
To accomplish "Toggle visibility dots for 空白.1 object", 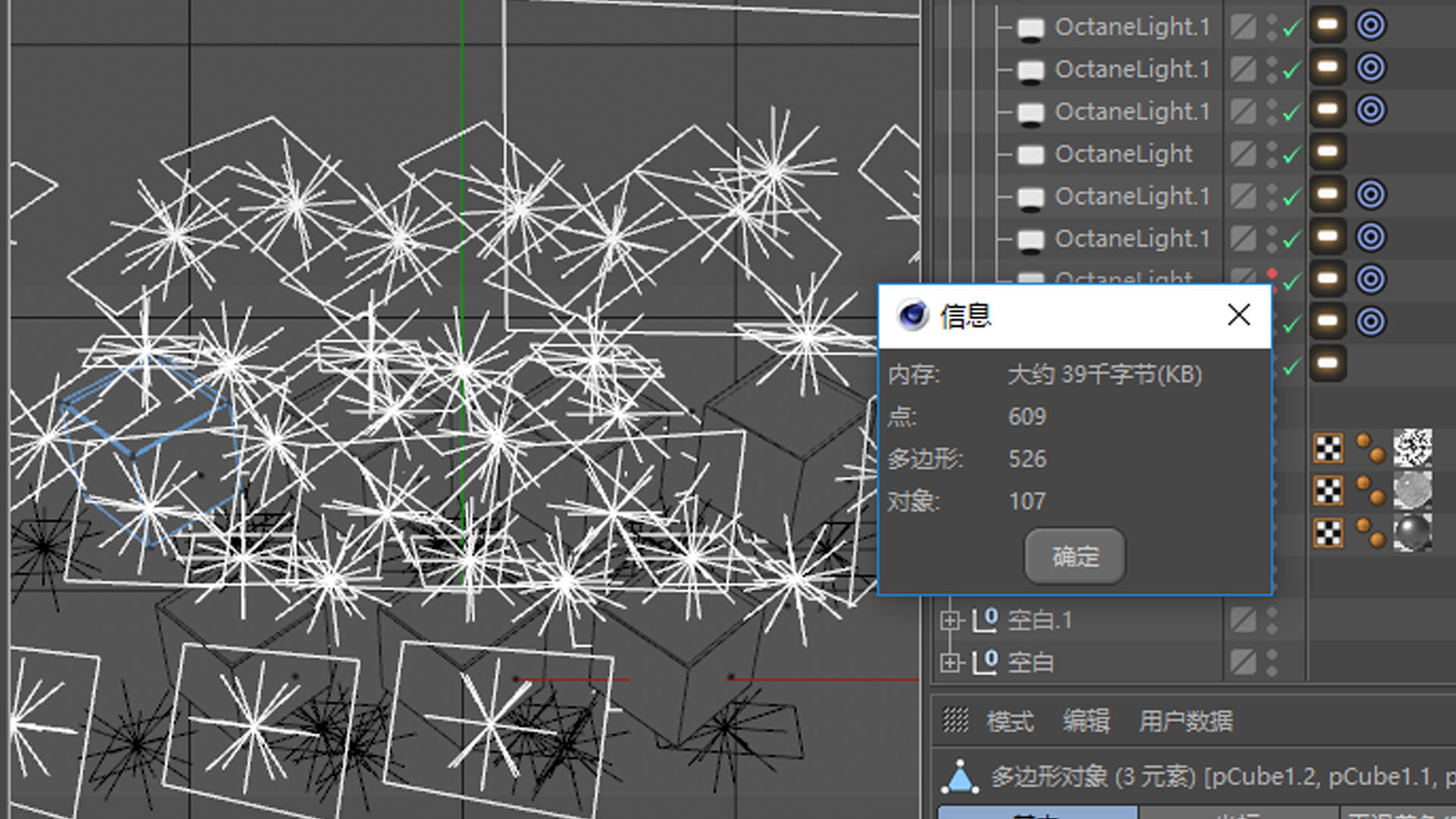I will tap(1272, 620).
